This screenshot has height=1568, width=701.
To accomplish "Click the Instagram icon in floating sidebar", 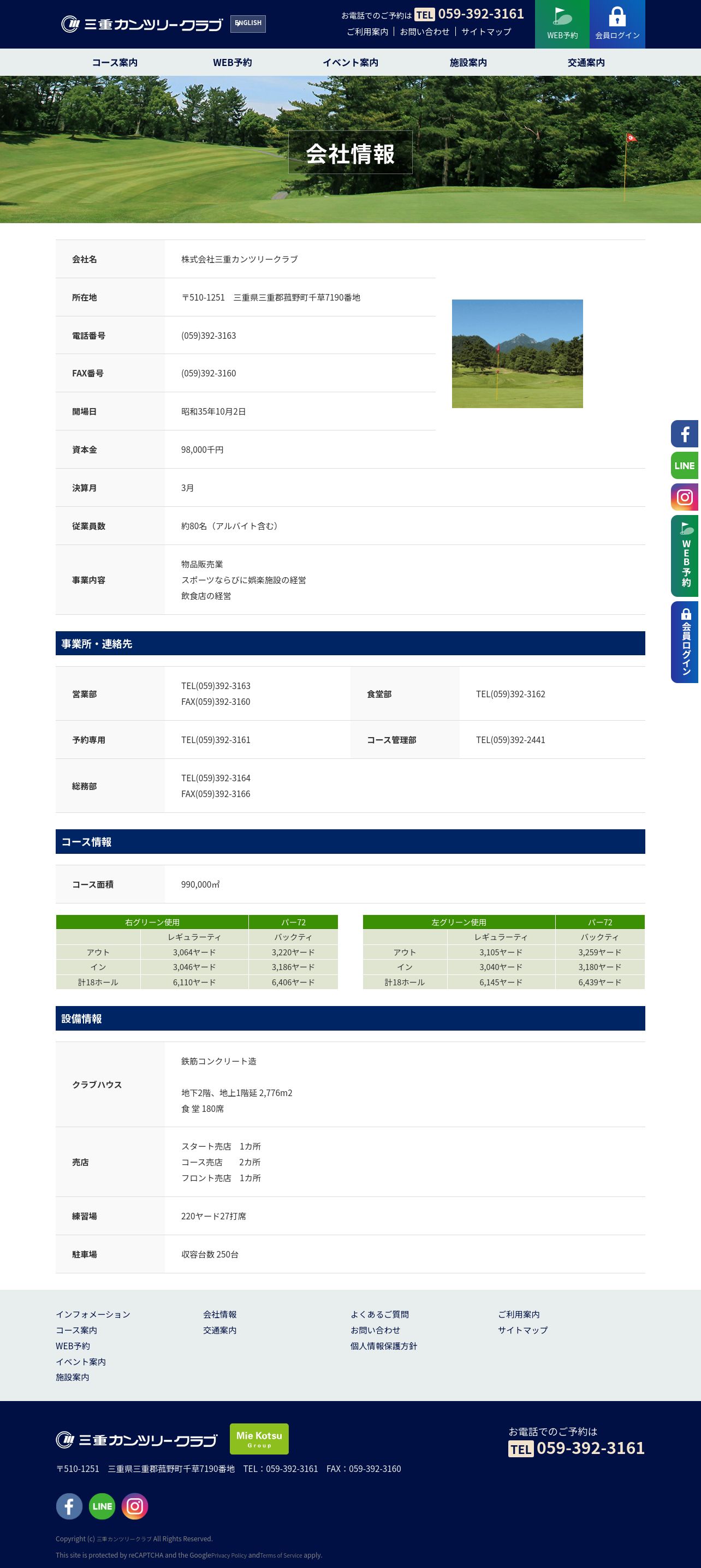I will (x=685, y=498).
